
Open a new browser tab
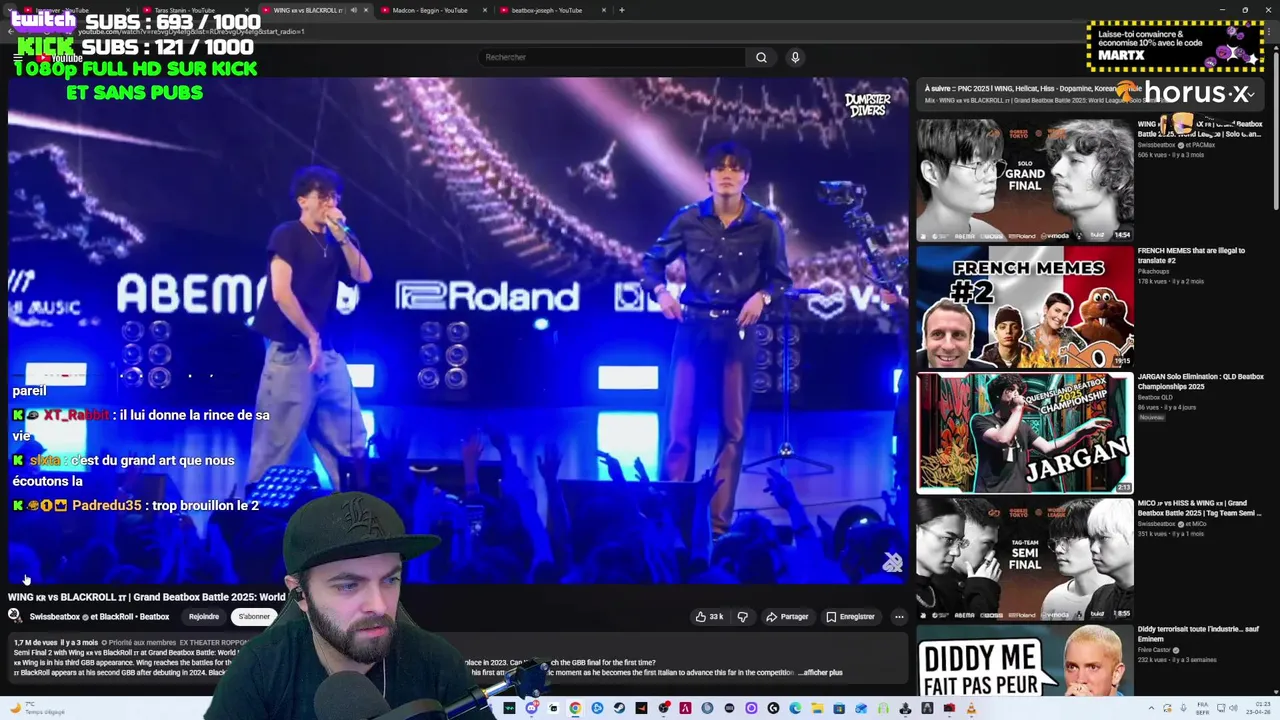(622, 10)
